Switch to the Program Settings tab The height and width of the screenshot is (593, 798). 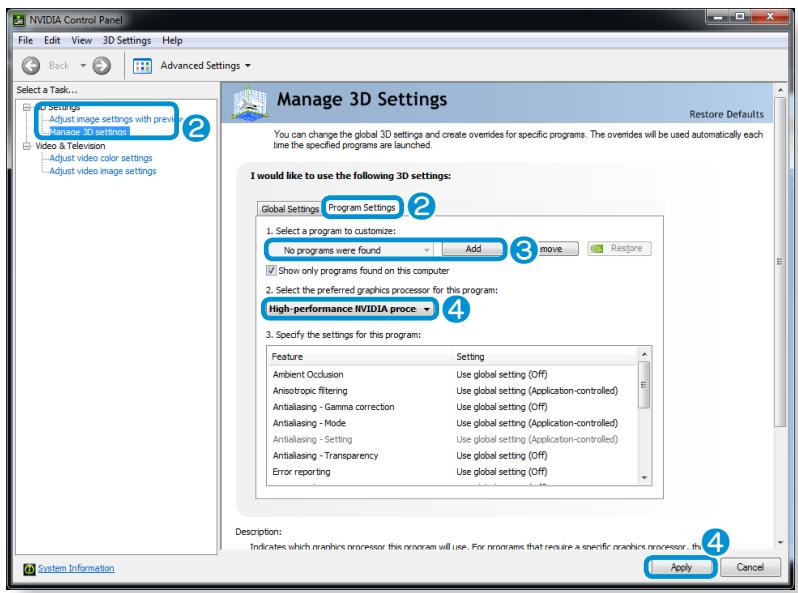click(362, 207)
